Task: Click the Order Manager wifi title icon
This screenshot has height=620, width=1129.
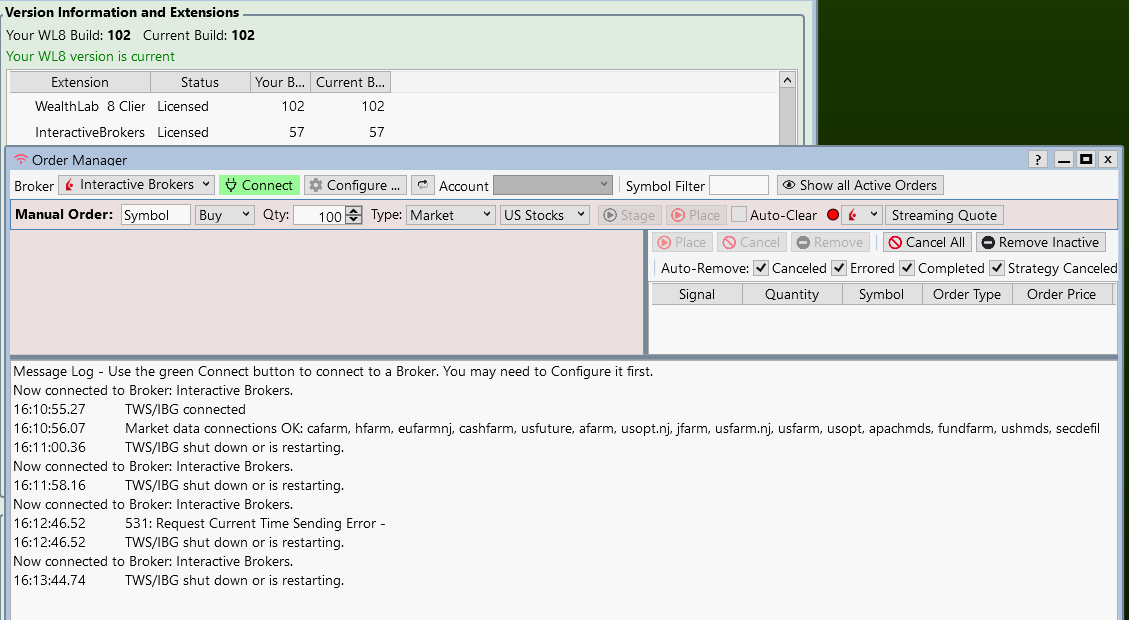Action: pos(20,160)
